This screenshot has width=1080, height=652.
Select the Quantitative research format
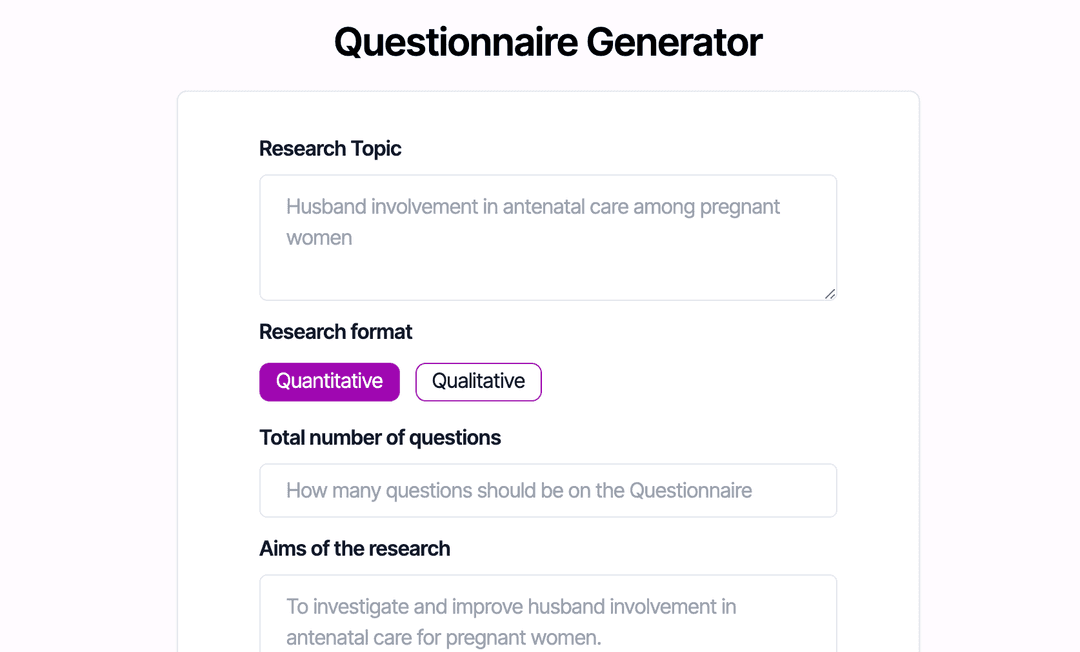(329, 382)
